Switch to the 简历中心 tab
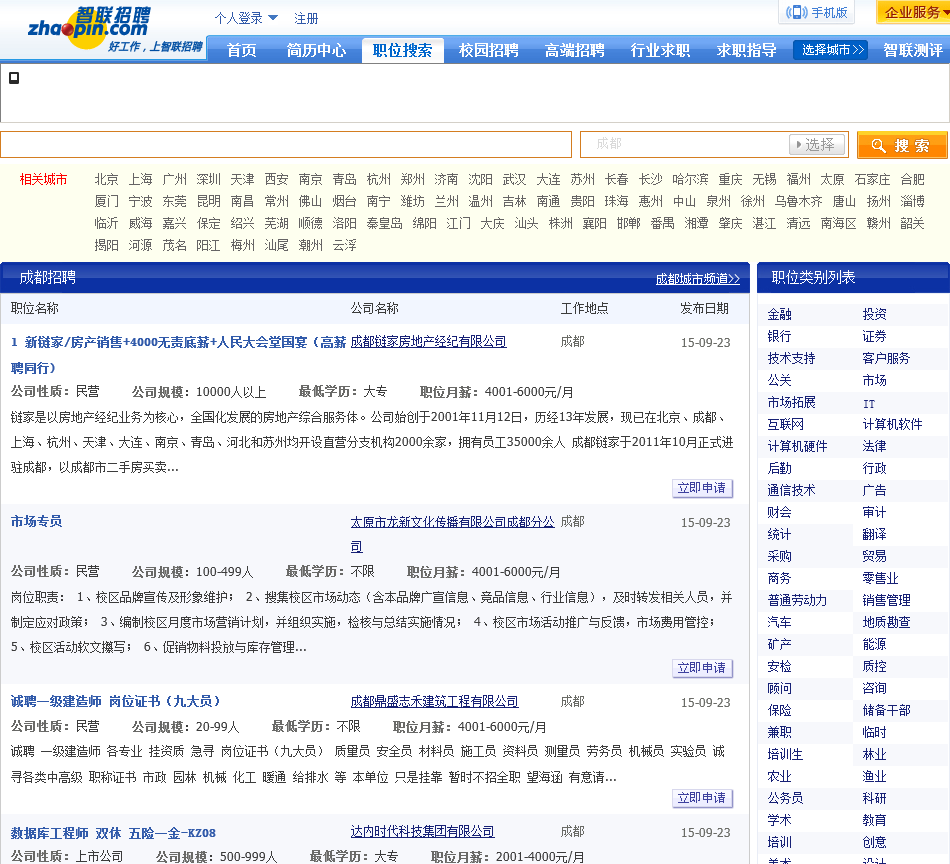 (316, 50)
